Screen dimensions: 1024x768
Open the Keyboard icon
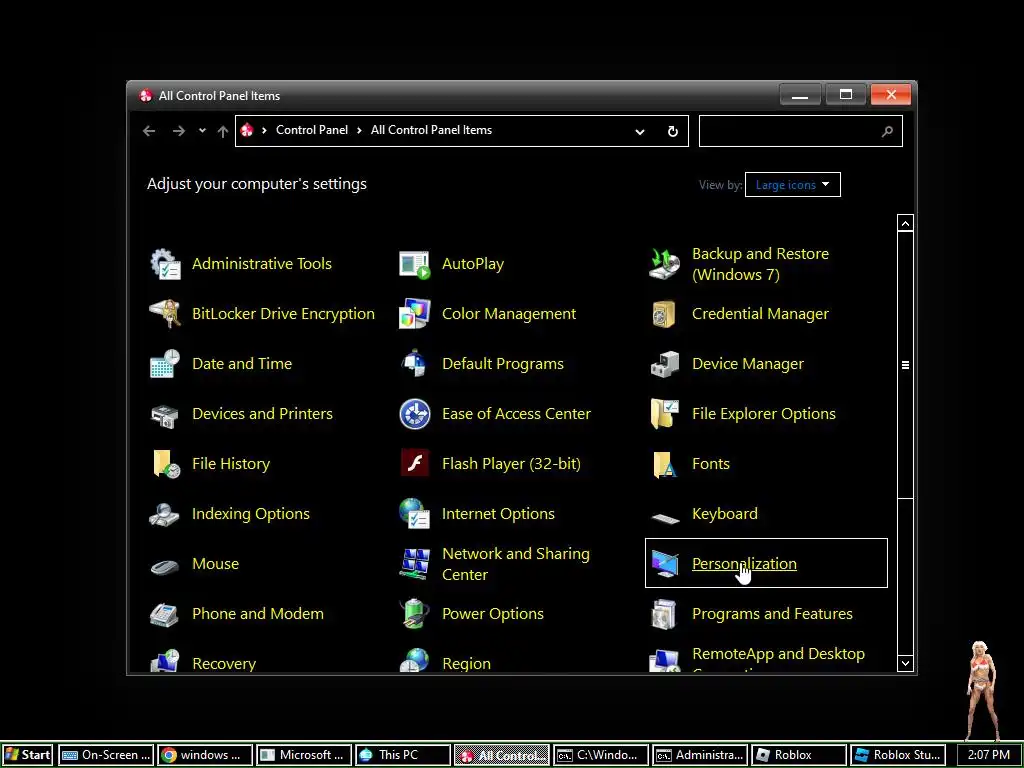(x=665, y=518)
